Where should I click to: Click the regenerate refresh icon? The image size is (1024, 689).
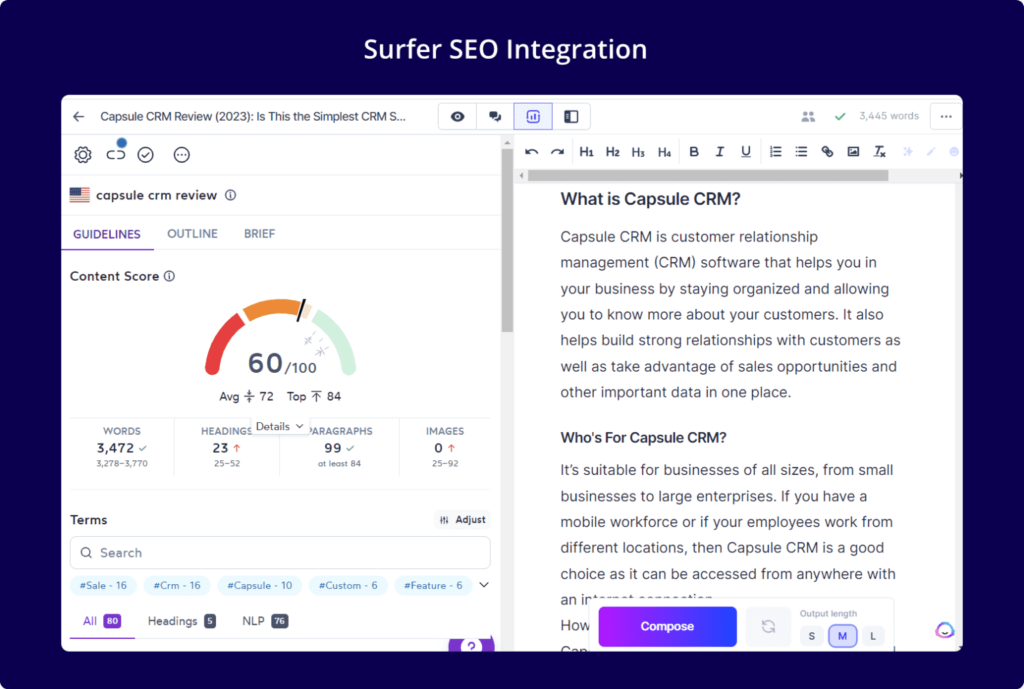769,626
